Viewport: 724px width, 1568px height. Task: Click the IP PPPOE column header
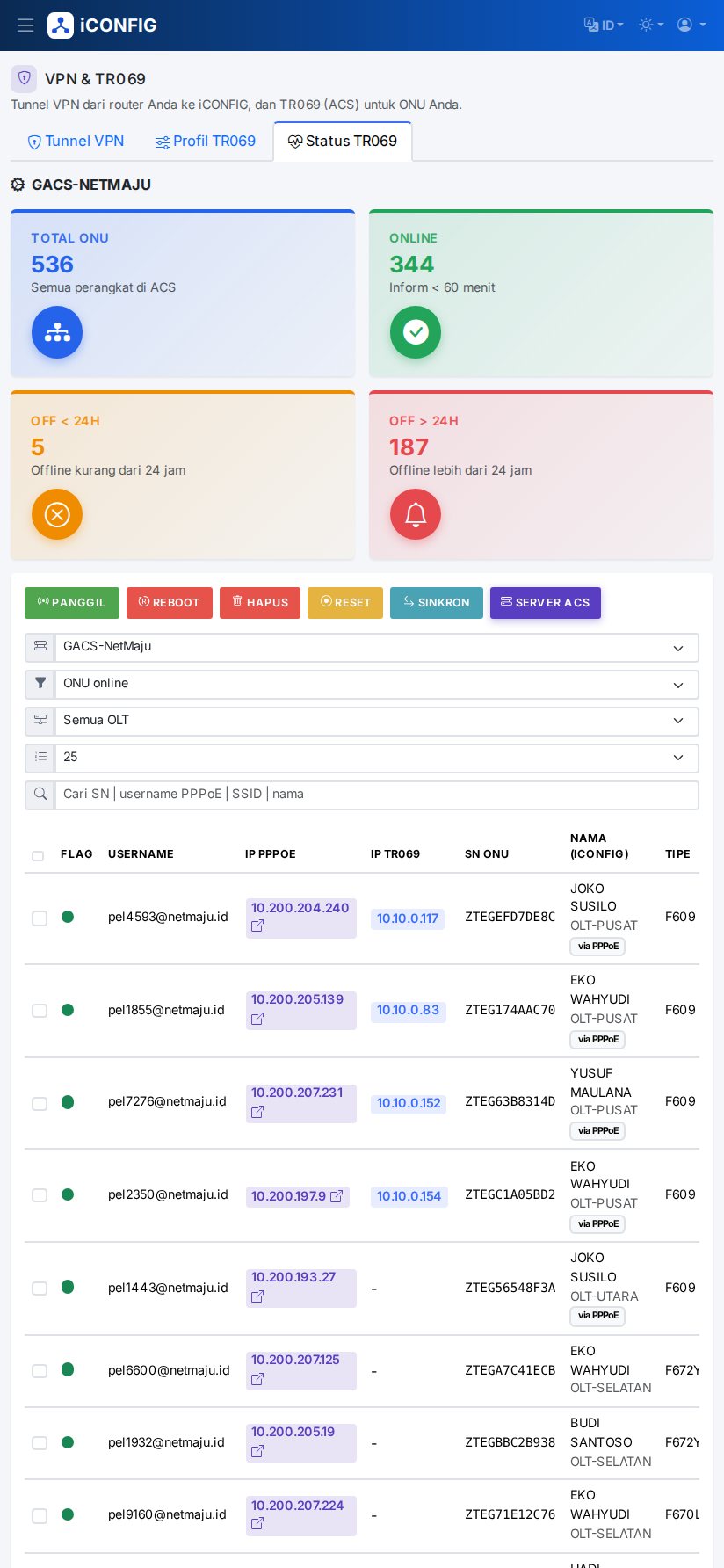[x=271, y=854]
